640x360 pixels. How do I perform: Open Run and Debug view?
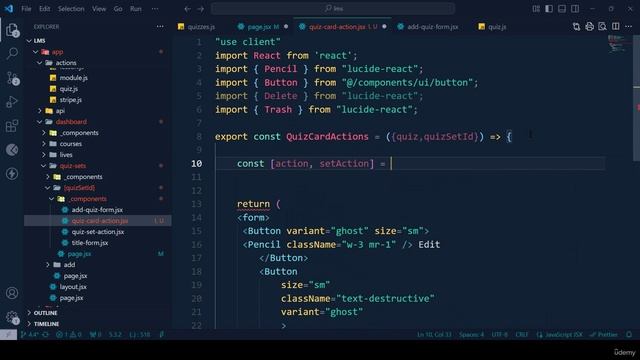pyautogui.click(x=12, y=102)
